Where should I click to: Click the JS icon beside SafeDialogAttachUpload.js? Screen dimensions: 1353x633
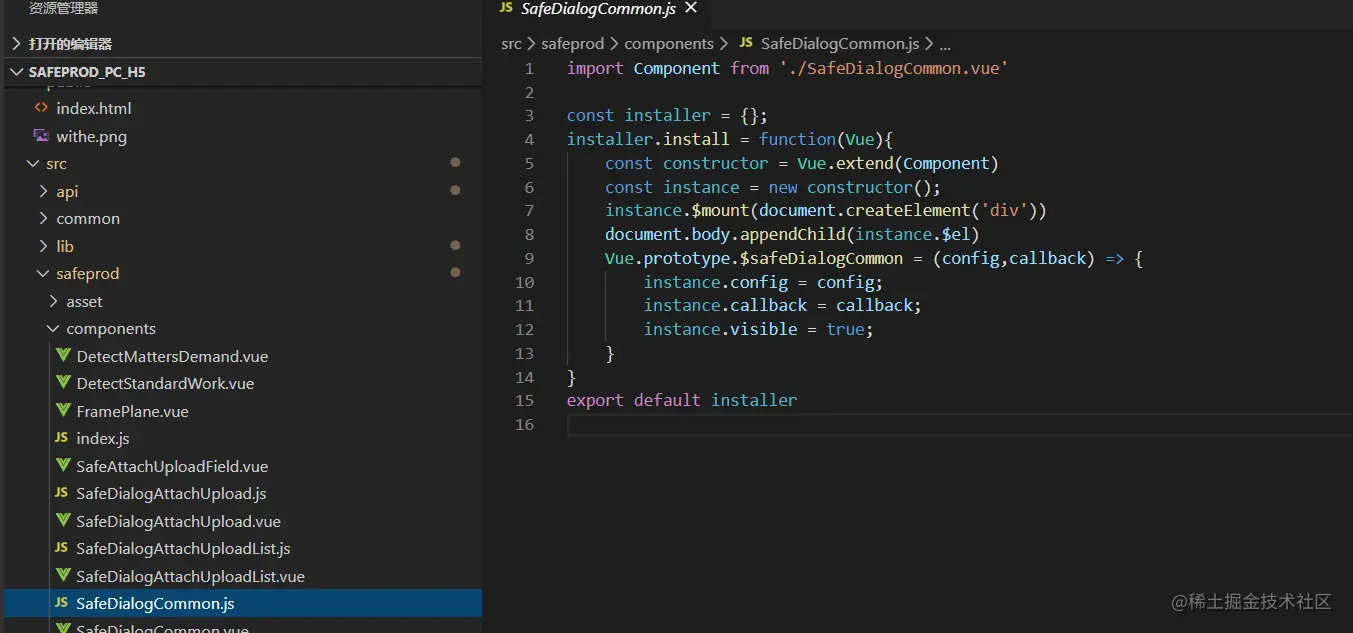tap(62, 493)
